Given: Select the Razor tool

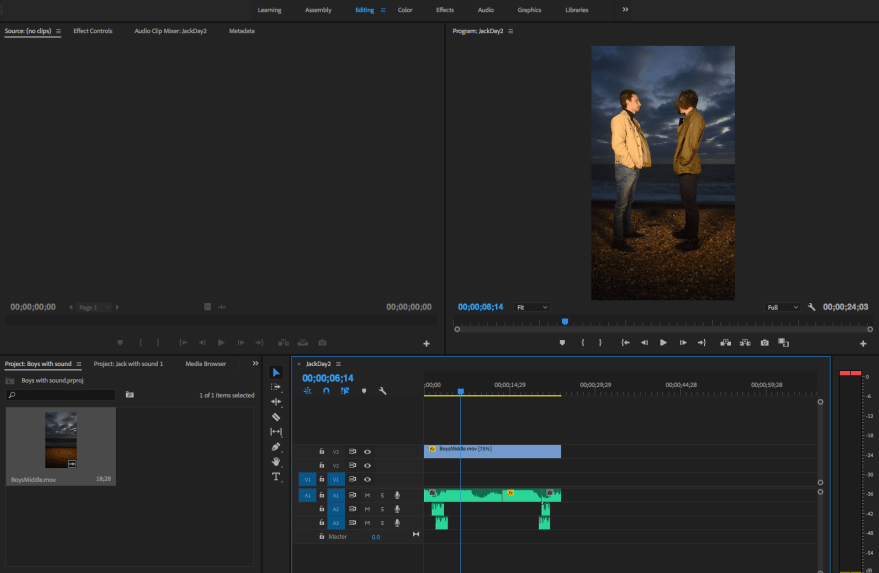Looking at the screenshot, I should pos(276,417).
